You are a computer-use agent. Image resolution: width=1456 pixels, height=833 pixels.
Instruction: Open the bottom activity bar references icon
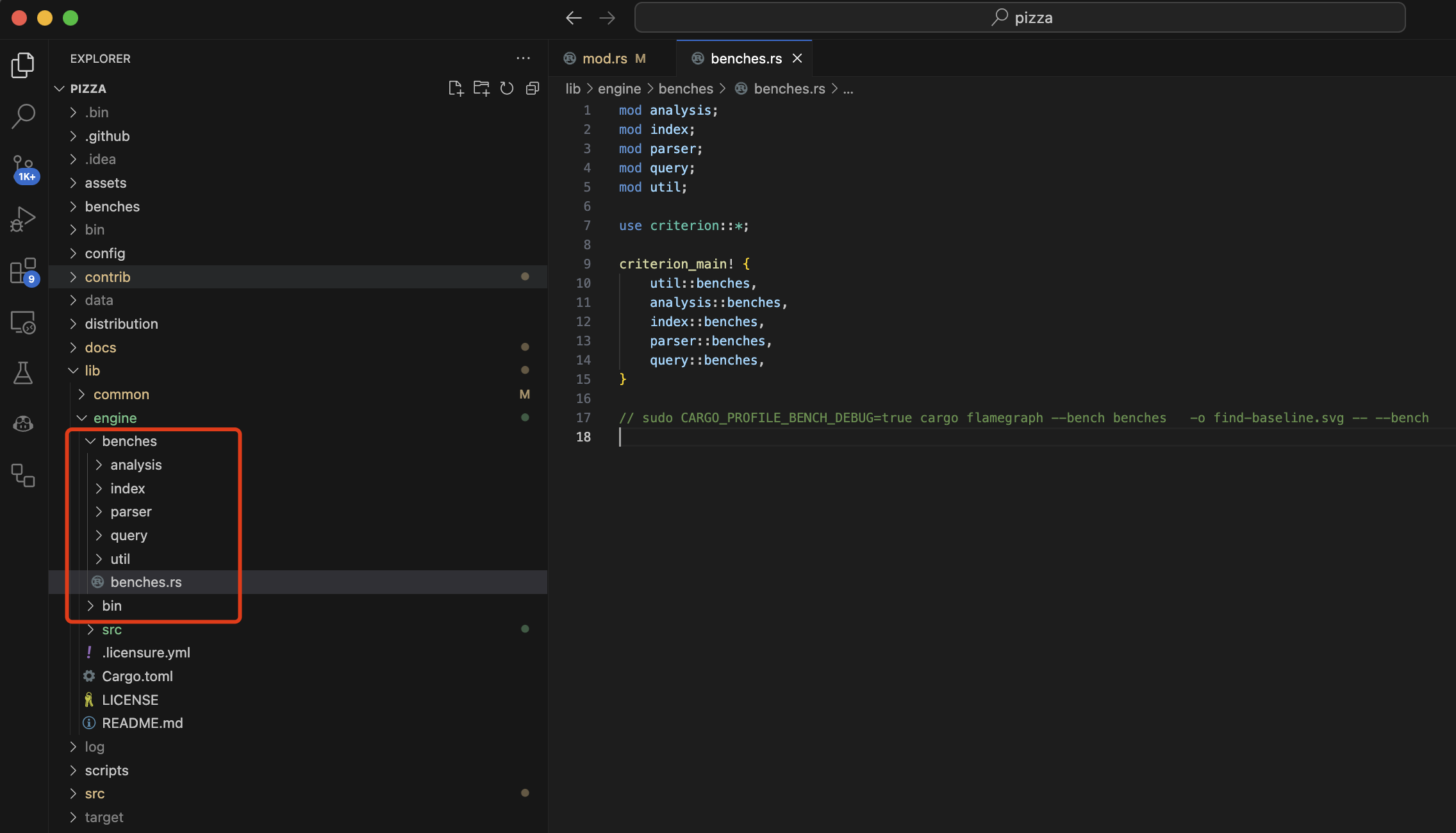[x=23, y=475]
